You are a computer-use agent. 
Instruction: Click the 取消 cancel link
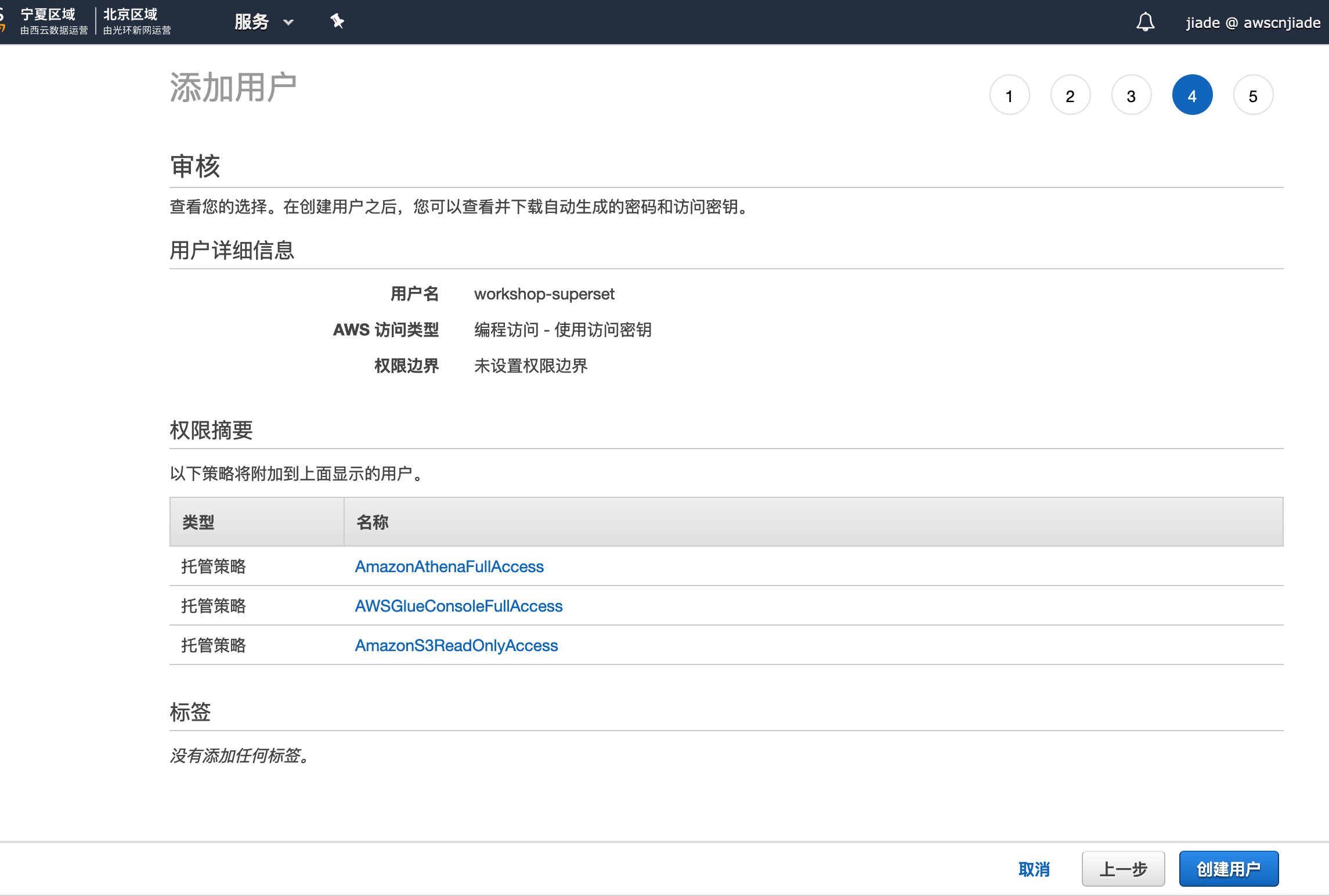pyautogui.click(x=1034, y=869)
